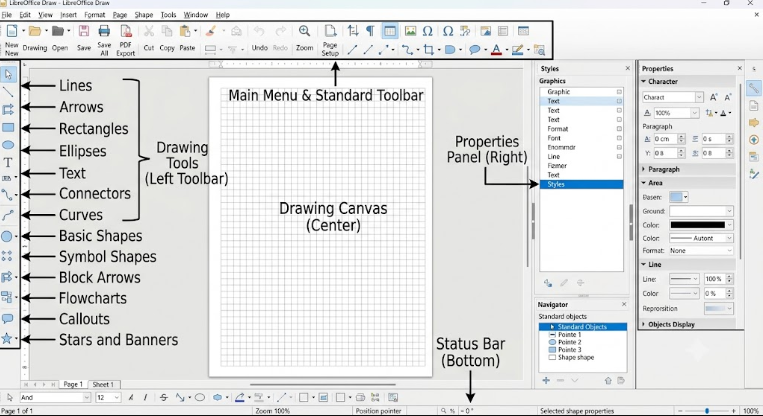763x416 pixels.
Task: Open the File menu
Action: coord(6,15)
